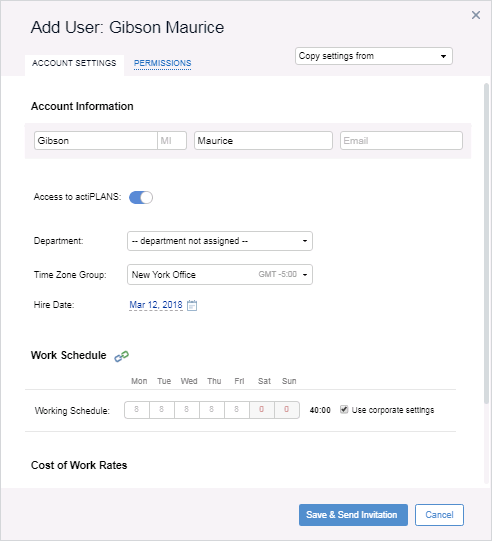
Task: Select the Account Settings tab
Action: (x=74, y=63)
